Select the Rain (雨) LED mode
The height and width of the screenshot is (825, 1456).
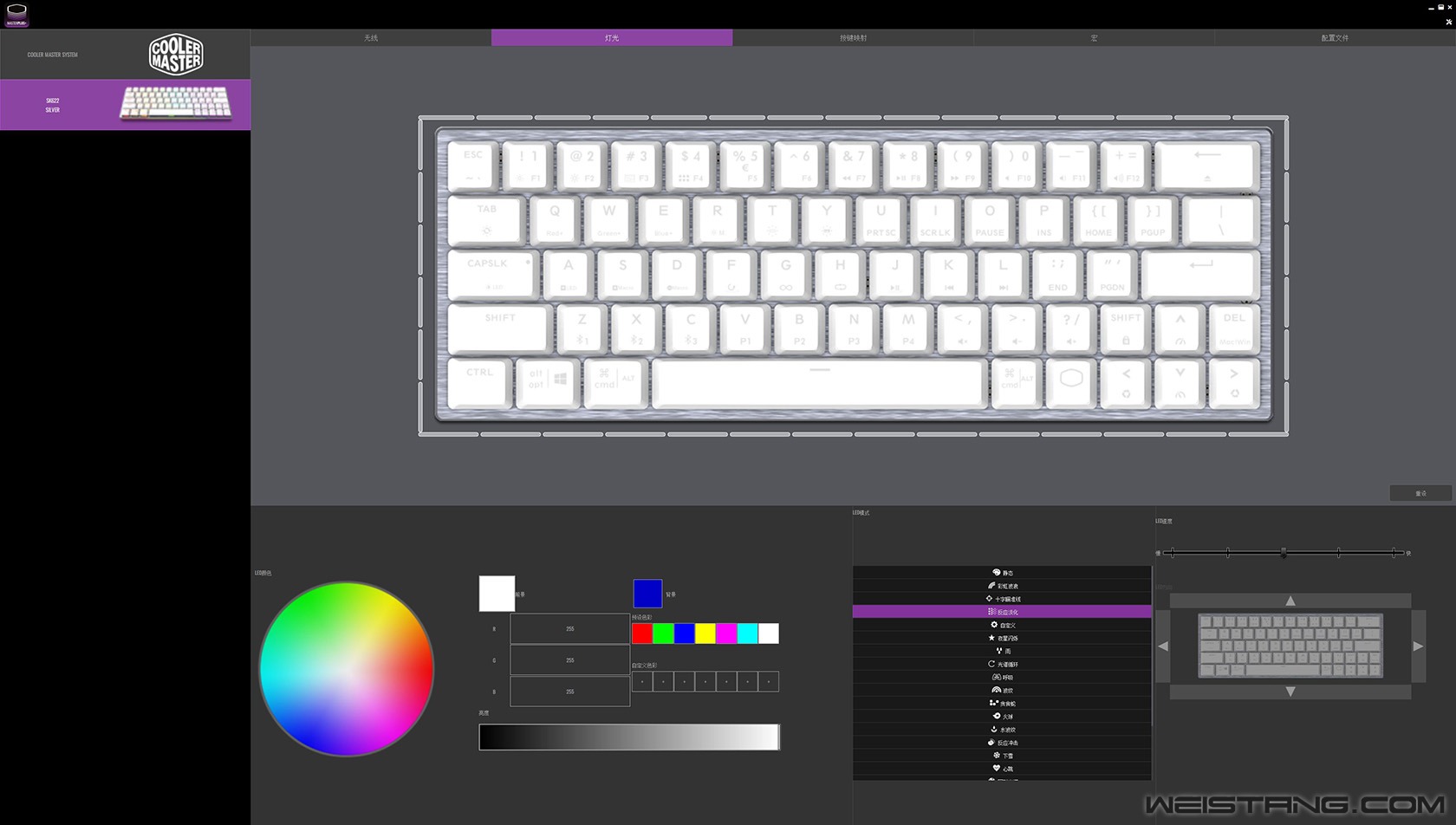pyautogui.click(x=1002, y=651)
